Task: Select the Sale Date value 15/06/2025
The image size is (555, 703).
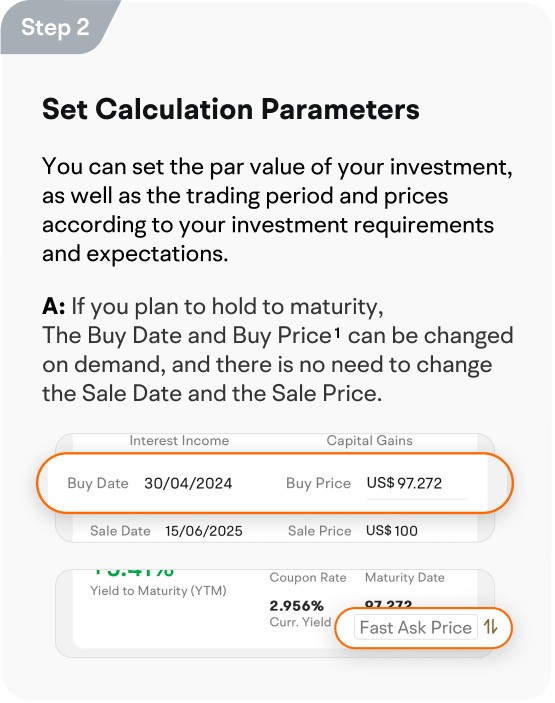Action: point(204,531)
